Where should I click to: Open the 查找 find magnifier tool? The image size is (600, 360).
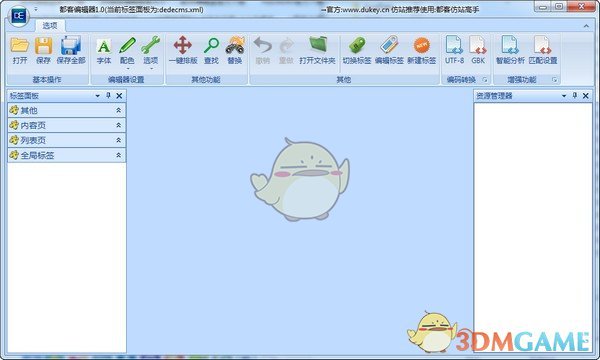point(211,50)
